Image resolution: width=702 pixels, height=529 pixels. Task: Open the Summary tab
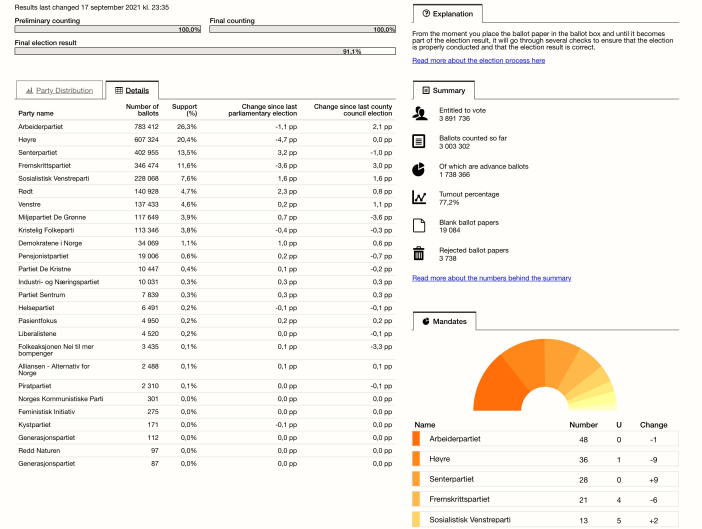point(443,90)
